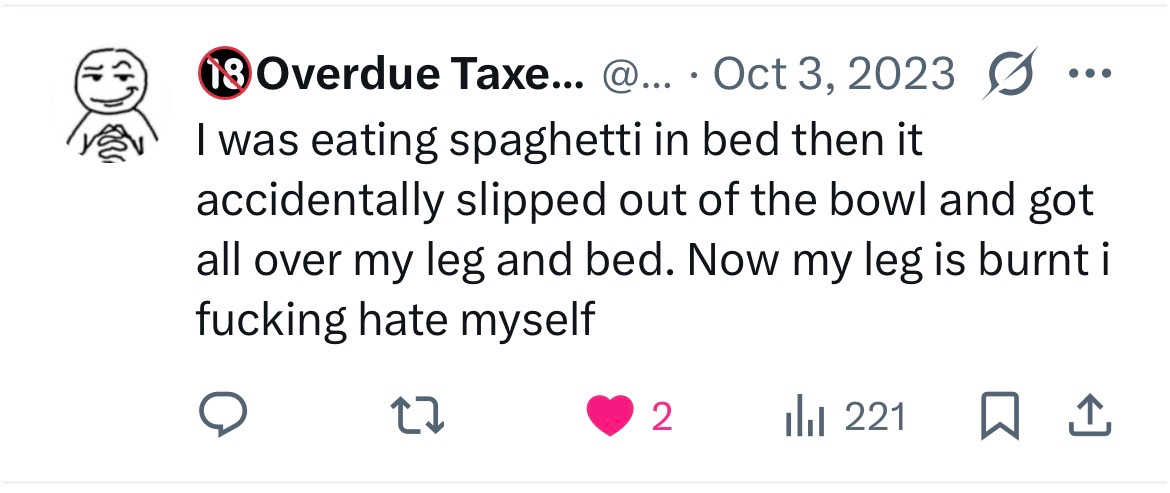This screenshot has height=493, width=1170.
Task: Click the "I was eating spaghetti" text line
Action: point(559,141)
